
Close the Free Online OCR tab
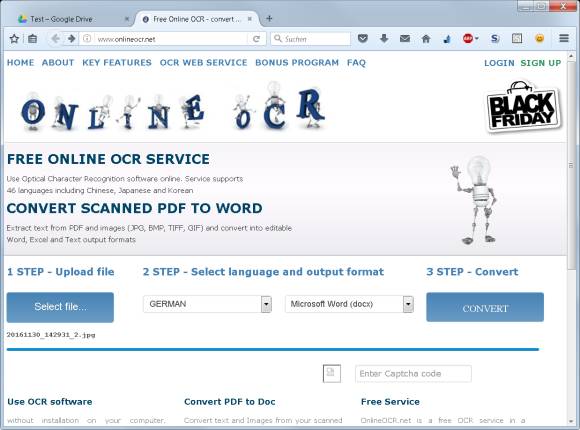click(250, 19)
